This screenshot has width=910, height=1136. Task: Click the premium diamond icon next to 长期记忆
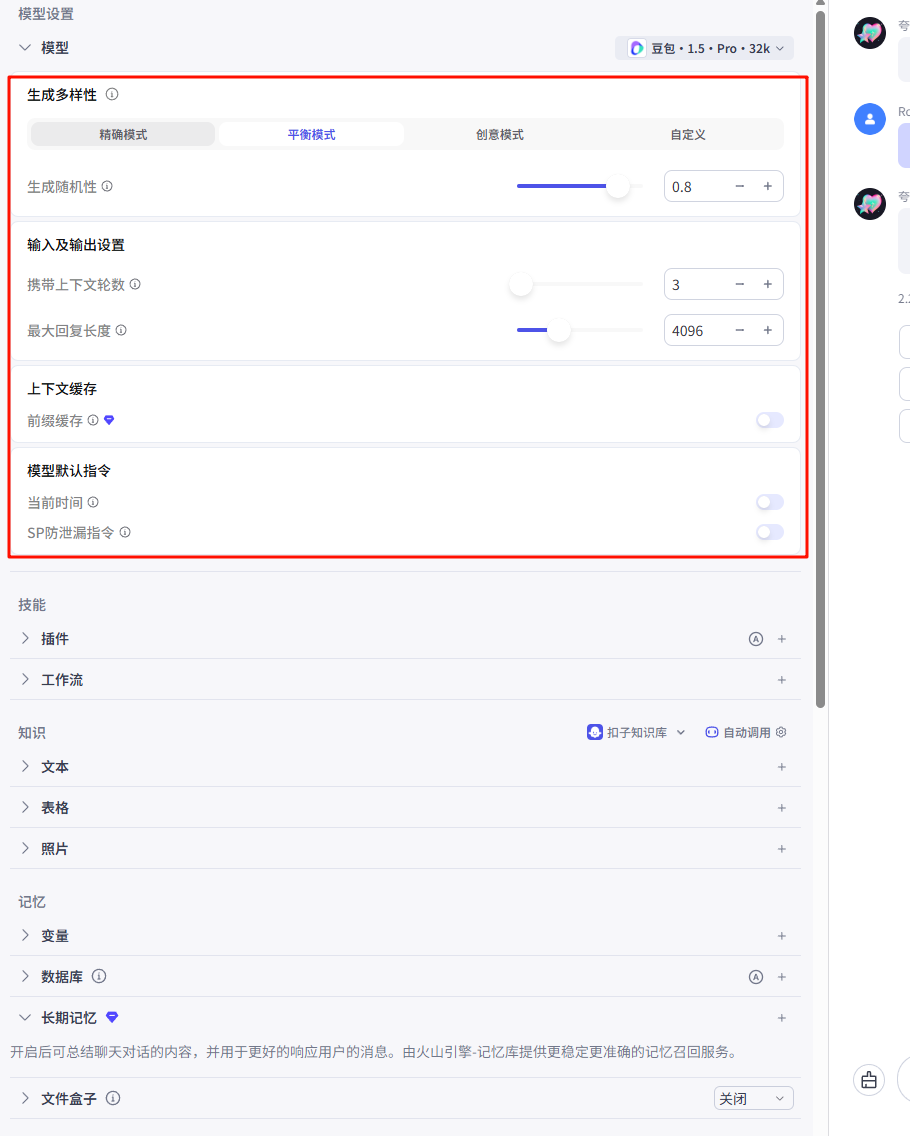(111, 1017)
